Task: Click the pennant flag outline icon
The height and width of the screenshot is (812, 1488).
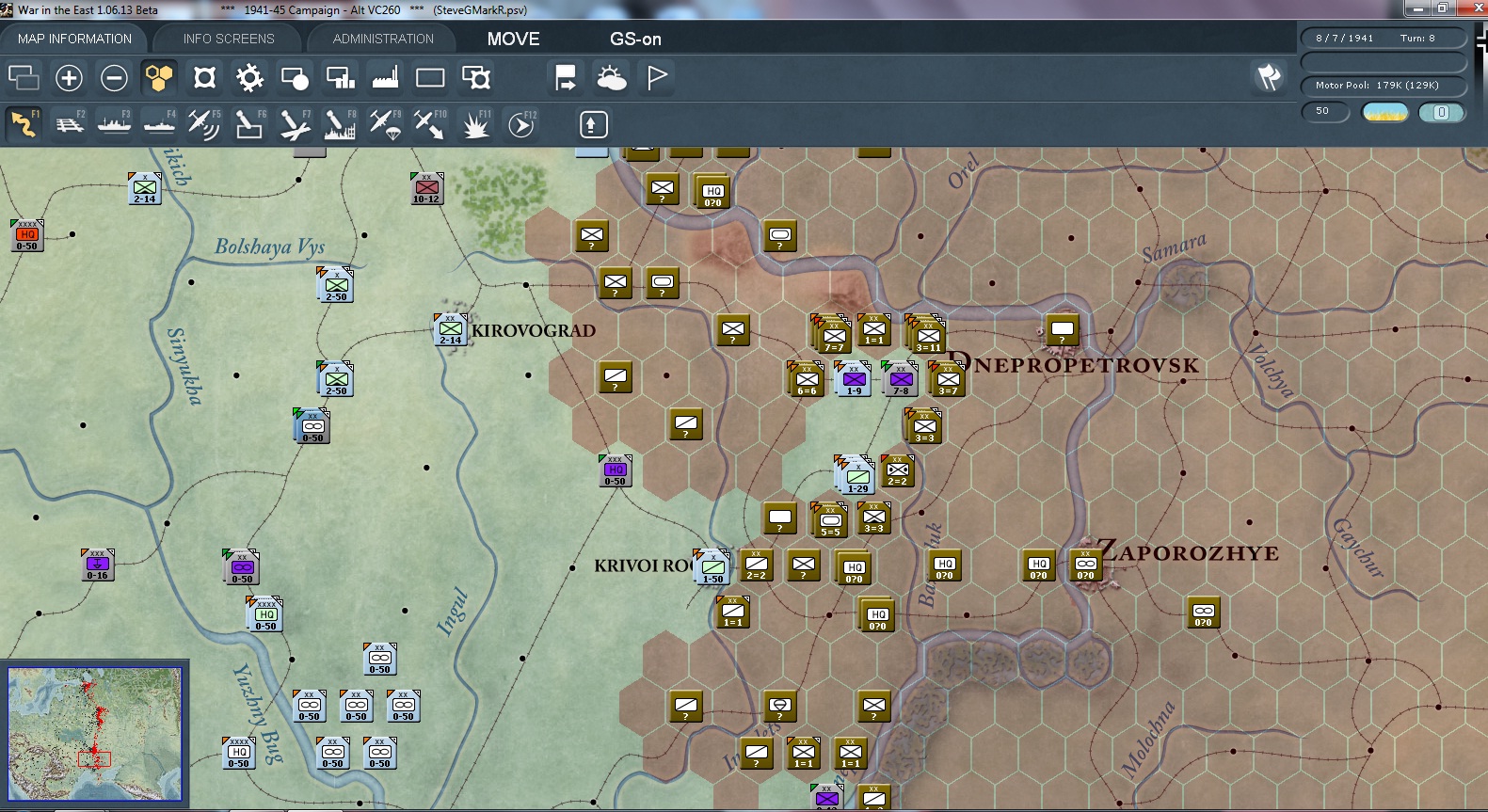Action: pos(657,77)
